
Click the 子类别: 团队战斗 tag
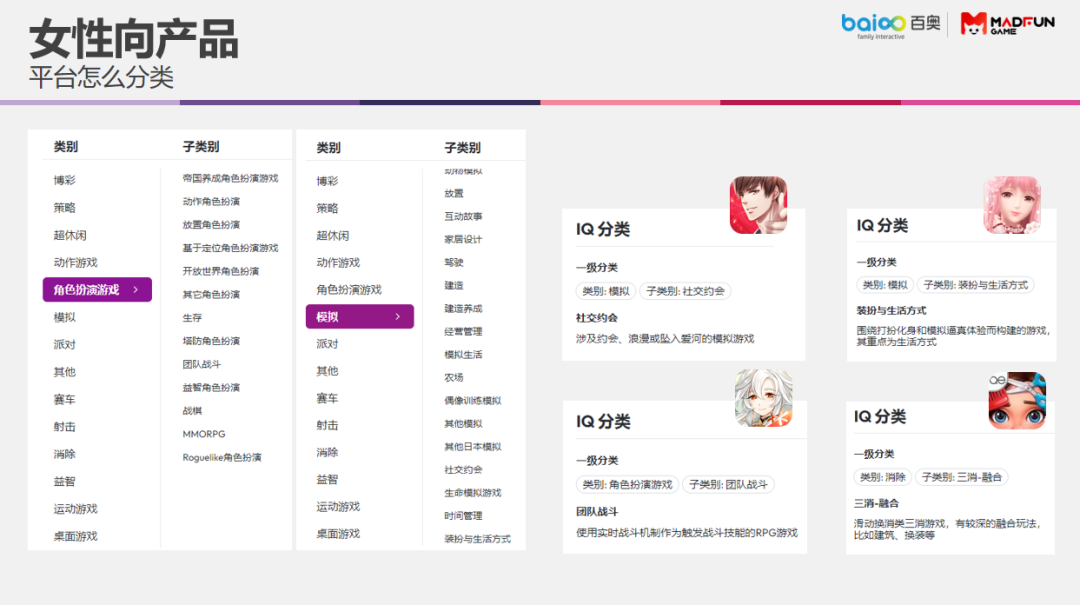(729, 485)
